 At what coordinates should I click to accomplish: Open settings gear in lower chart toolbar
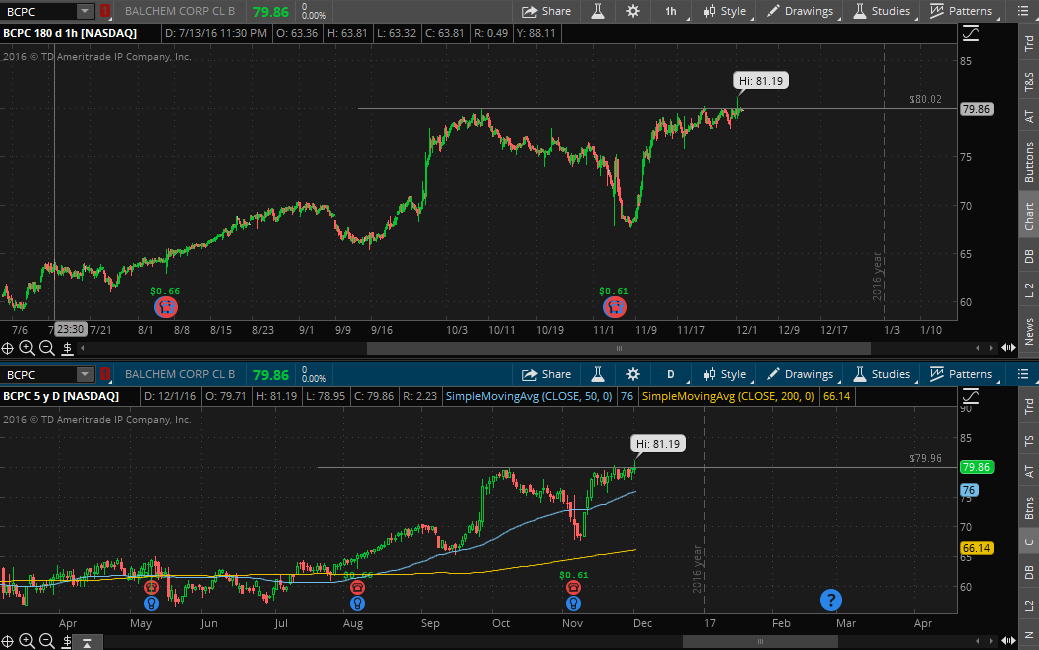pos(633,374)
